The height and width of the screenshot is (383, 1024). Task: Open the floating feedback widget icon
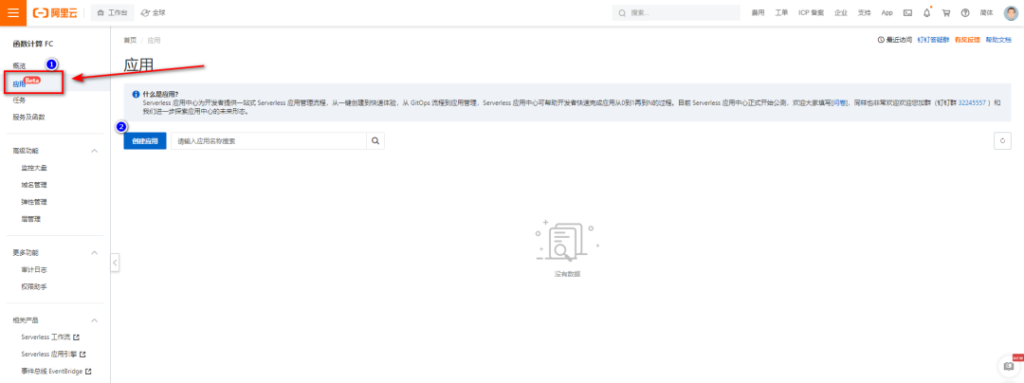pyautogui.click(x=1010, y=366)
